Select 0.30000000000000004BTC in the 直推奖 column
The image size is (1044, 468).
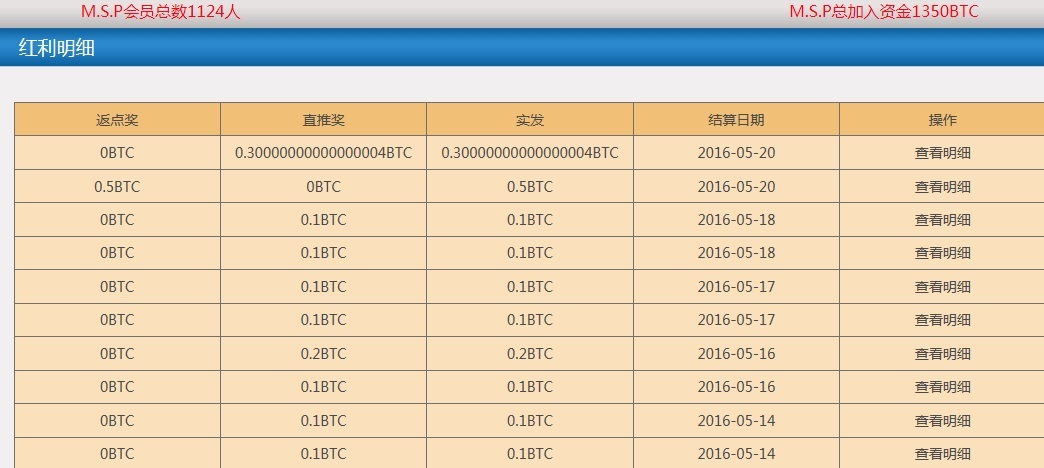[324, 152]
